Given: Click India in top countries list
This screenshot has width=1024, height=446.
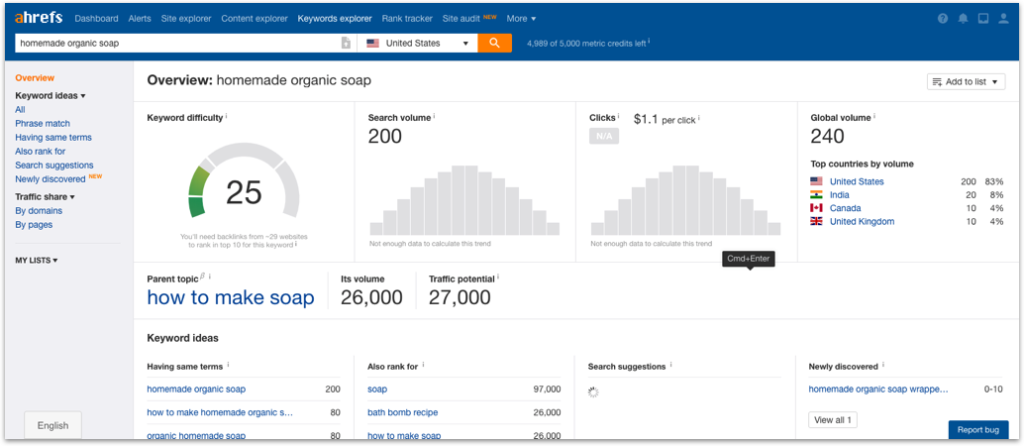Looking at the screenshot, I should coord(839,195).
